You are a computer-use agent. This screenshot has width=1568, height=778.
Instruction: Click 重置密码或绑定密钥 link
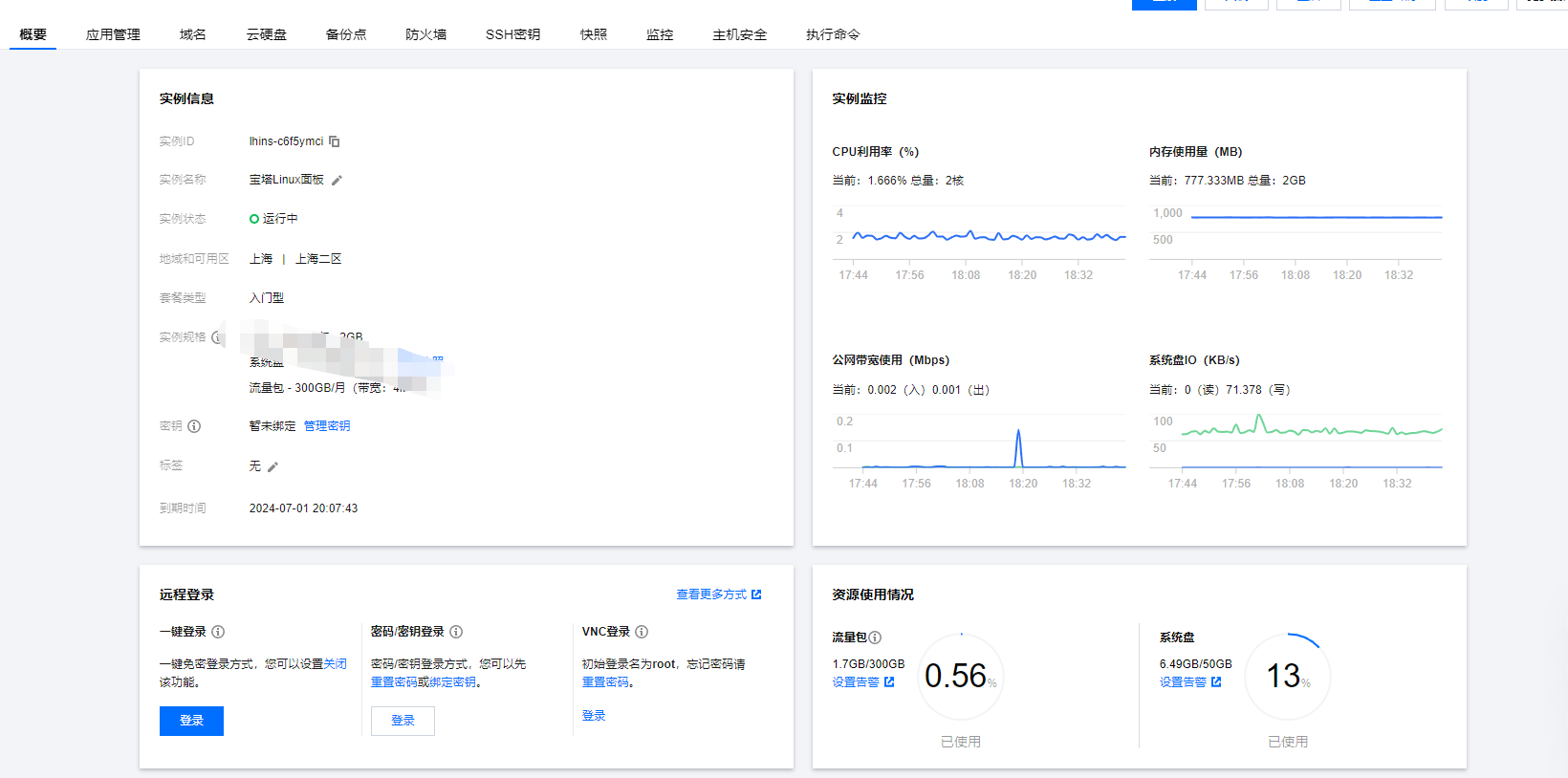click(x=425, y=682)
